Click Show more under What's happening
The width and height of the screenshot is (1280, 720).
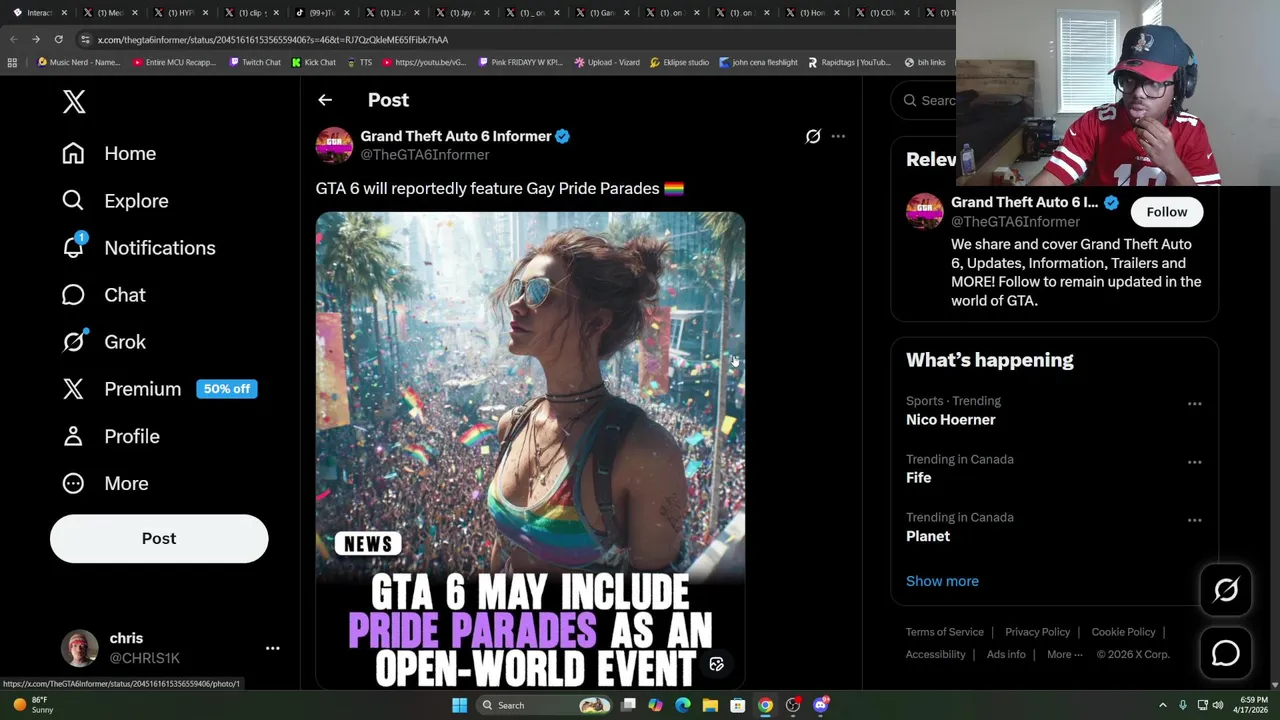(942, 581)
